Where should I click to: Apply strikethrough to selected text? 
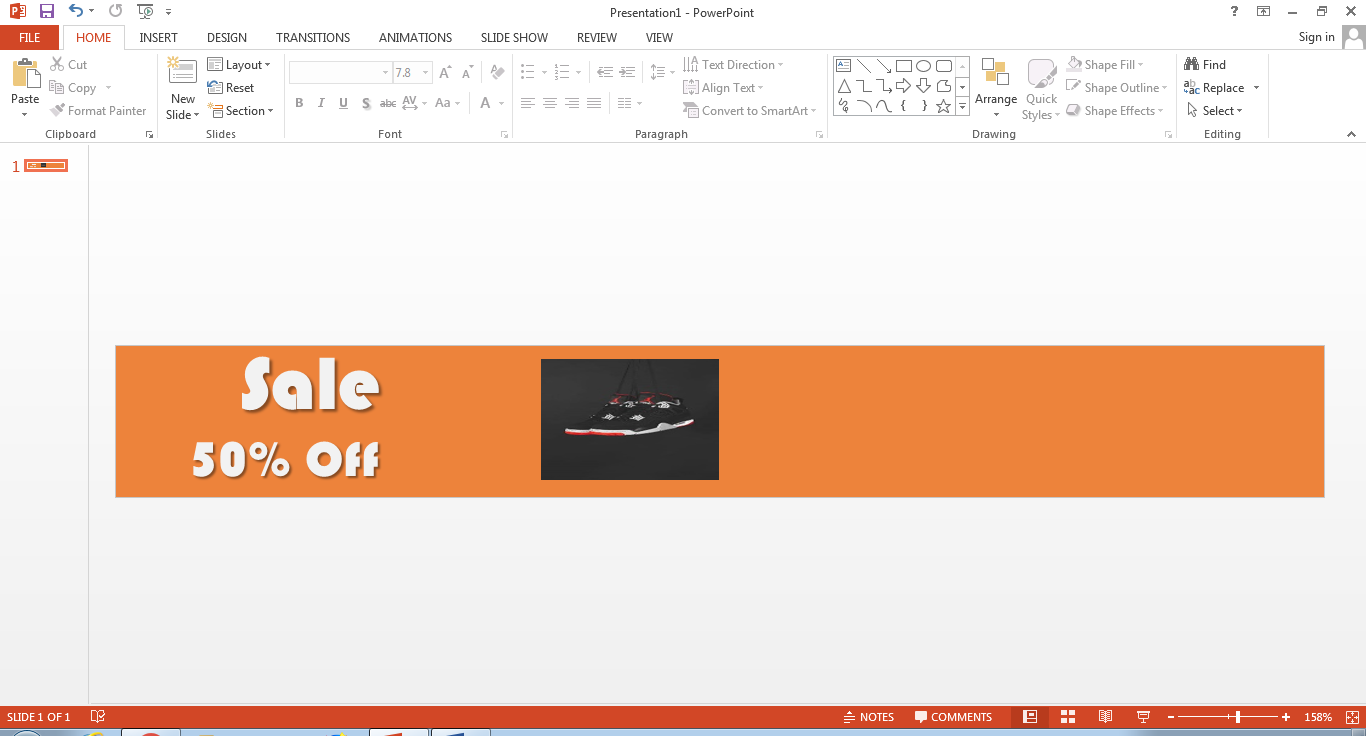coord(388,102)
